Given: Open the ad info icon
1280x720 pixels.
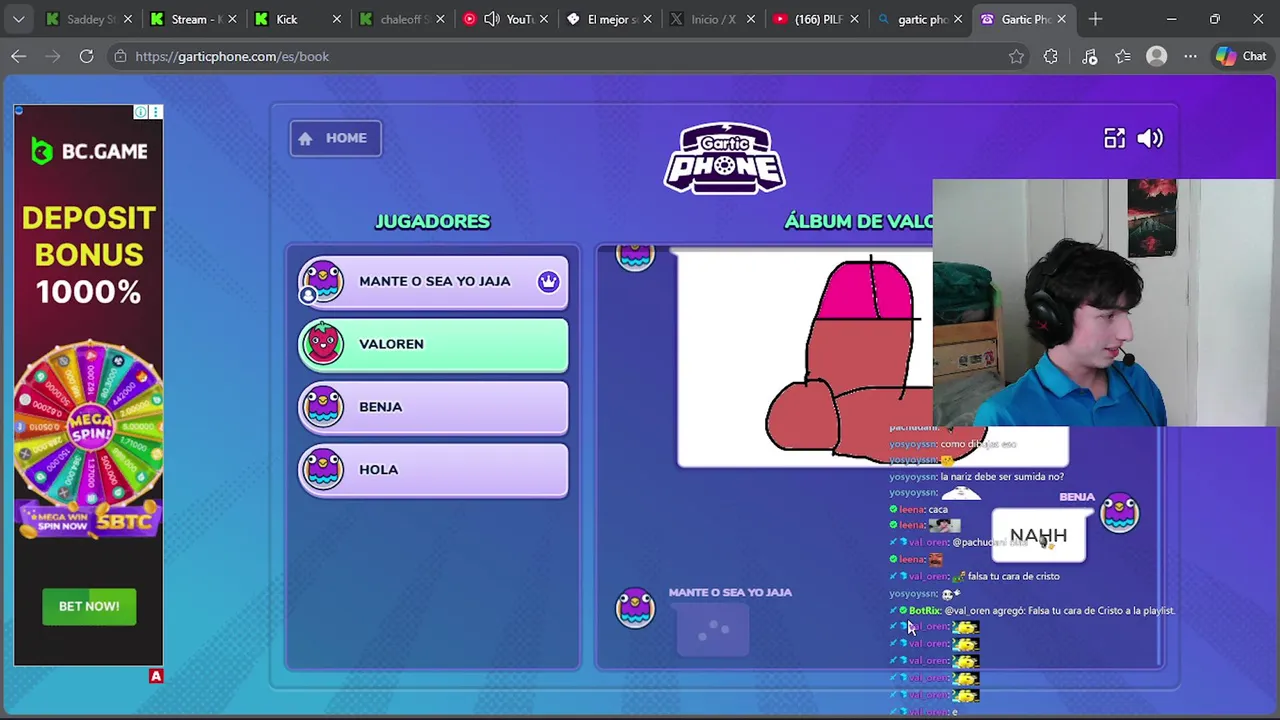Looking at the screenshot, I should point(141,112).
